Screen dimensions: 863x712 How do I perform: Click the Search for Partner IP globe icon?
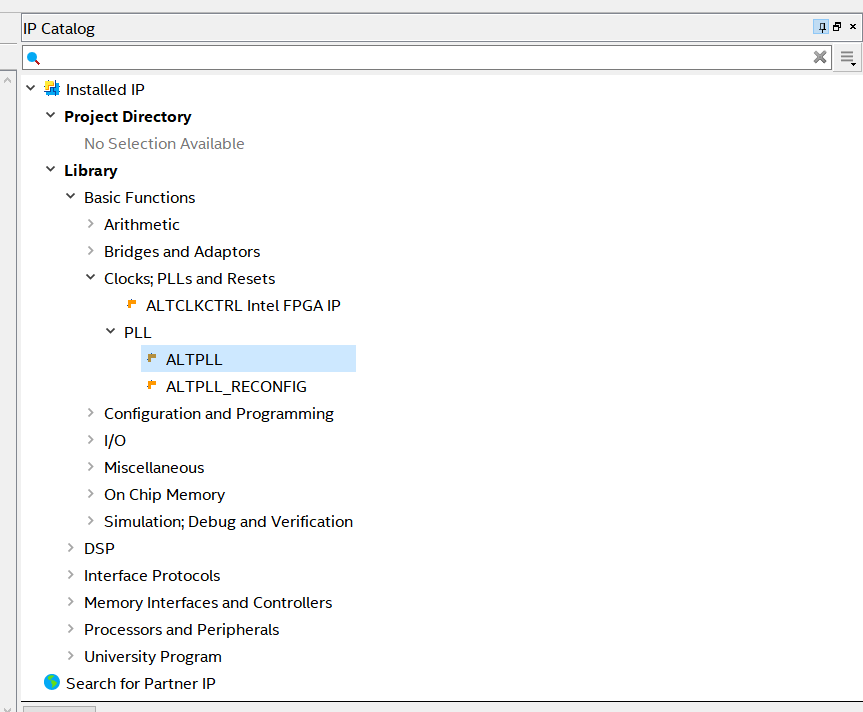(52, 683)
